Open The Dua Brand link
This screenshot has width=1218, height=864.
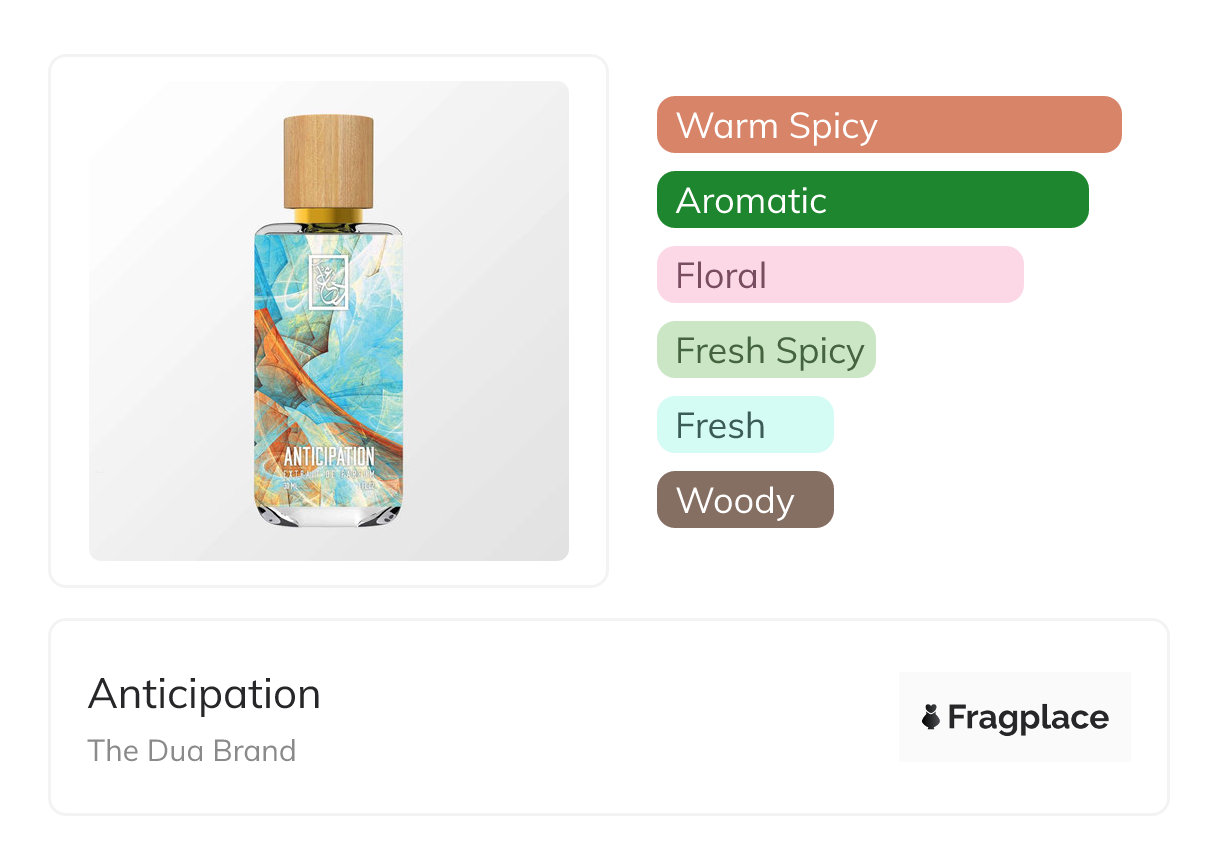click(192, 750)
